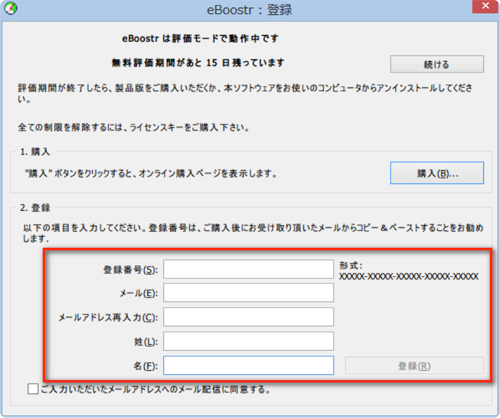Place the cursor in the 姓(L) field
This screenshot has width=500, height=418.
248,341
